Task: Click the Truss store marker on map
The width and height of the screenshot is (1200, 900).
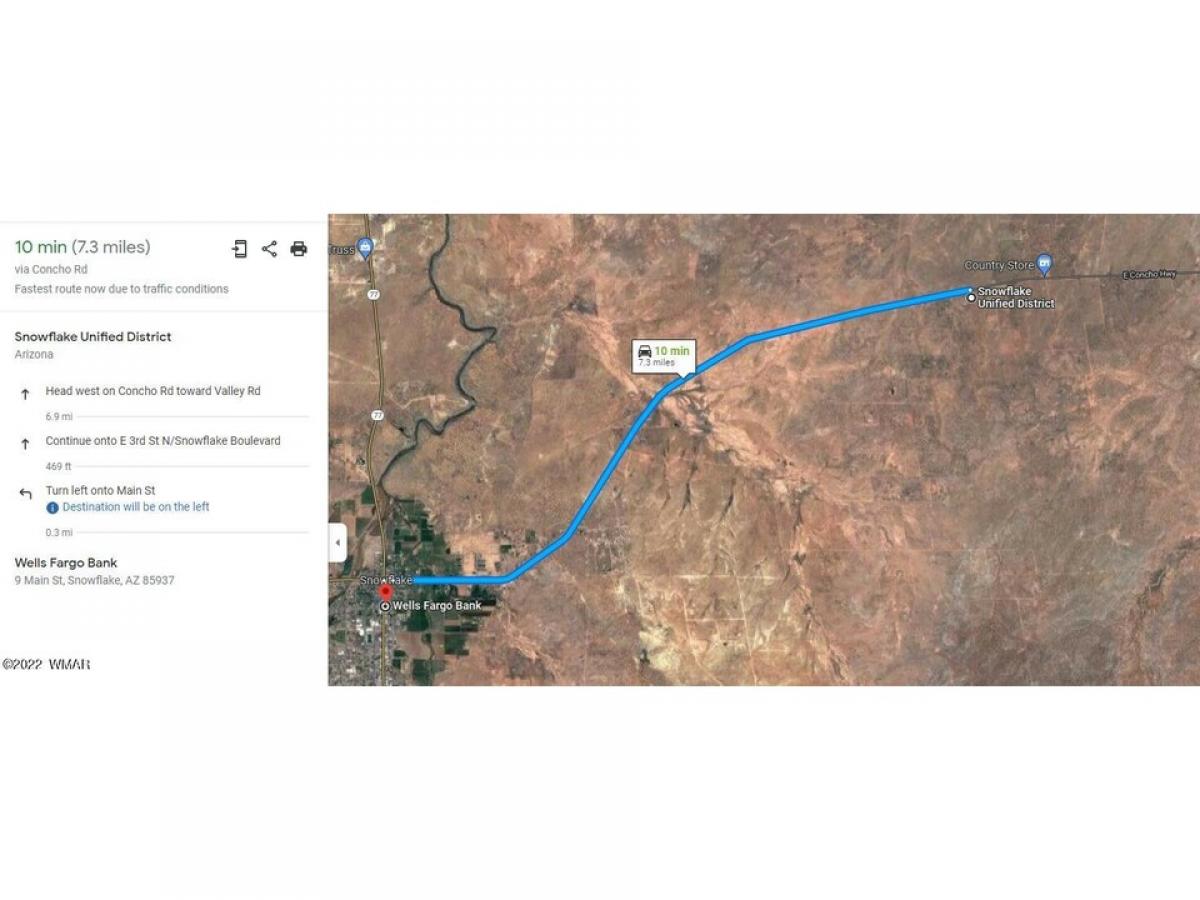Action: pos(365,246)
